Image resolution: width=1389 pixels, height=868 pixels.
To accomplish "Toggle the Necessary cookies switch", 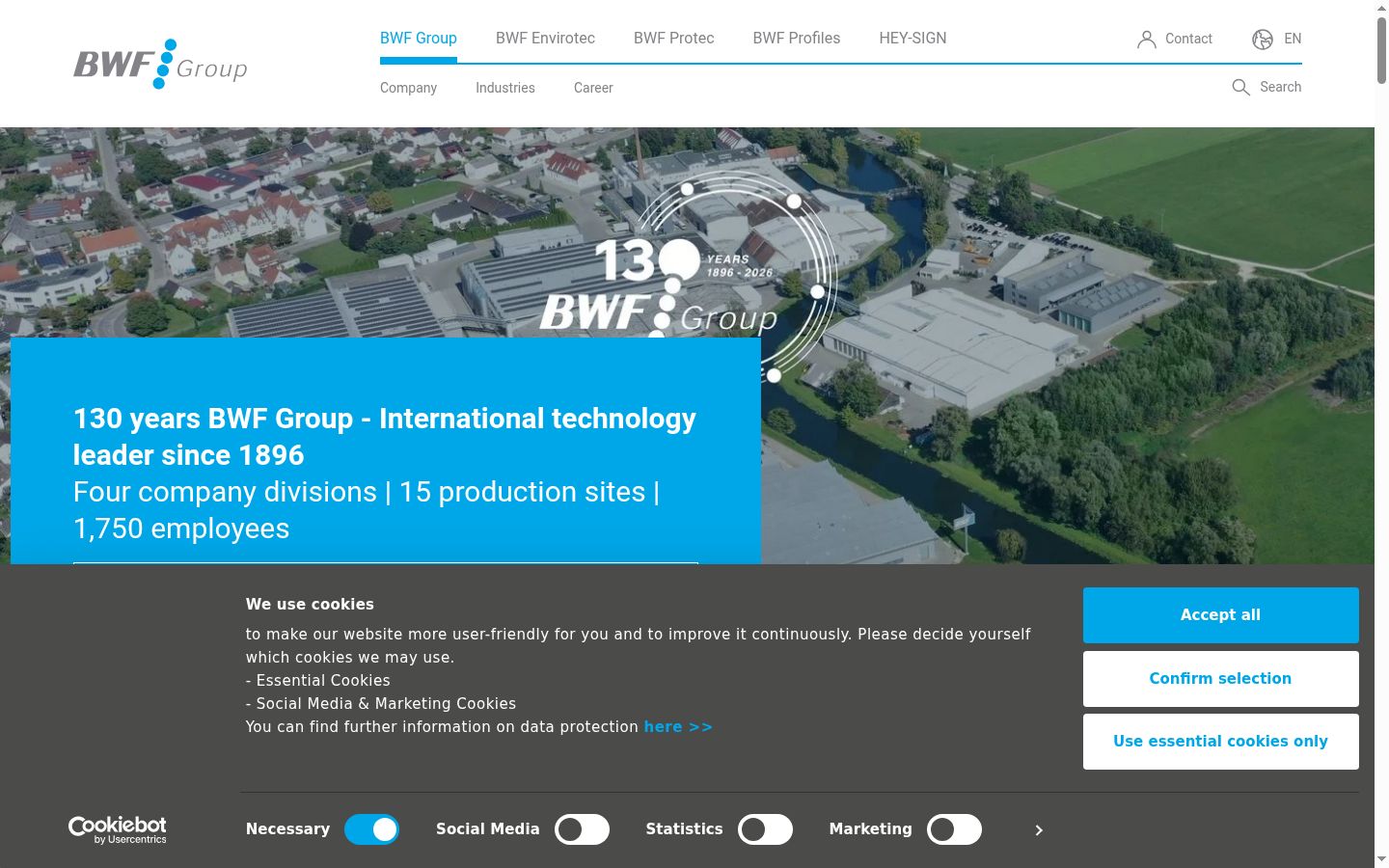I will coord(372,829).
